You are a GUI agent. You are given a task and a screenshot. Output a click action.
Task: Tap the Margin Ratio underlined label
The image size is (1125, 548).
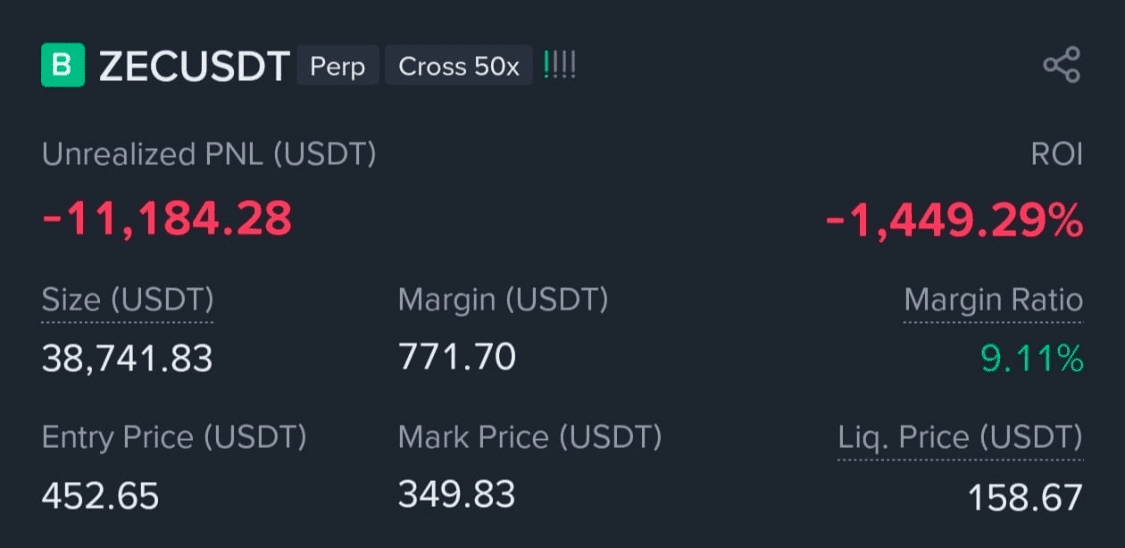993,300
